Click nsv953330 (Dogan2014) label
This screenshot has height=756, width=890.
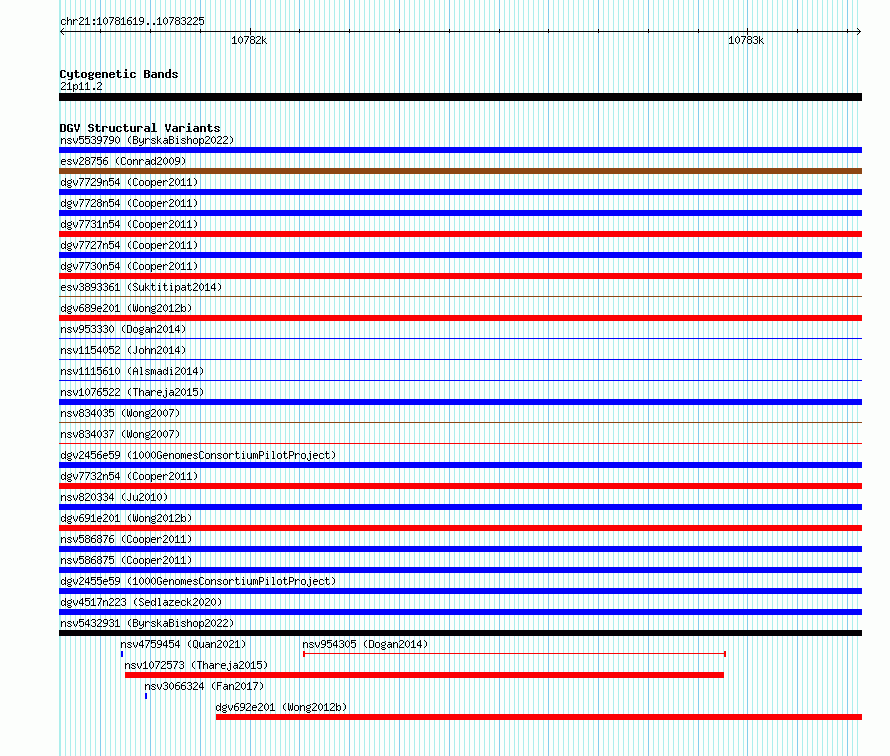(x=123, y=329)
